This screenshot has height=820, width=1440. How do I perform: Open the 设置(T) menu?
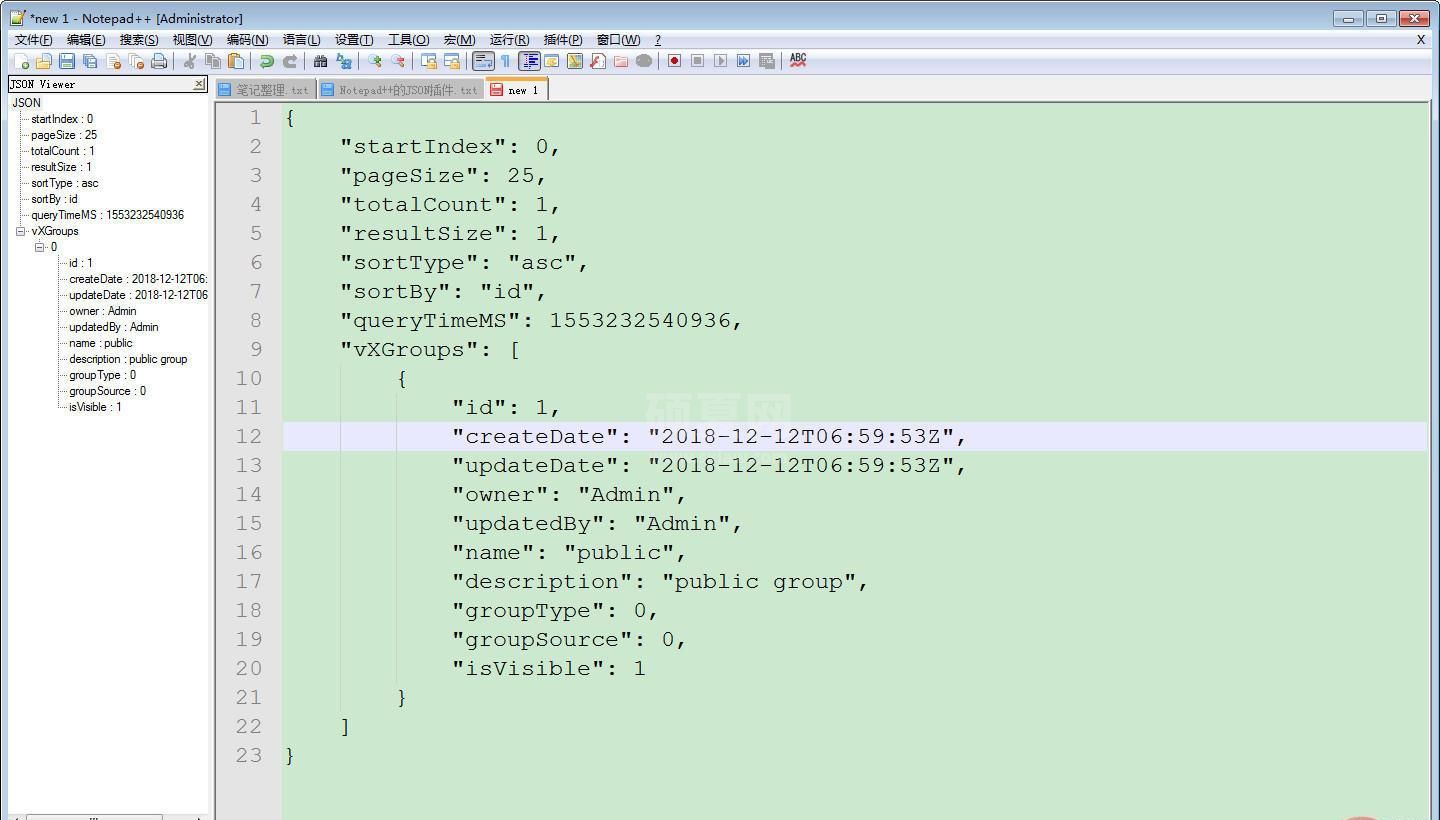(x=354, y=40)
